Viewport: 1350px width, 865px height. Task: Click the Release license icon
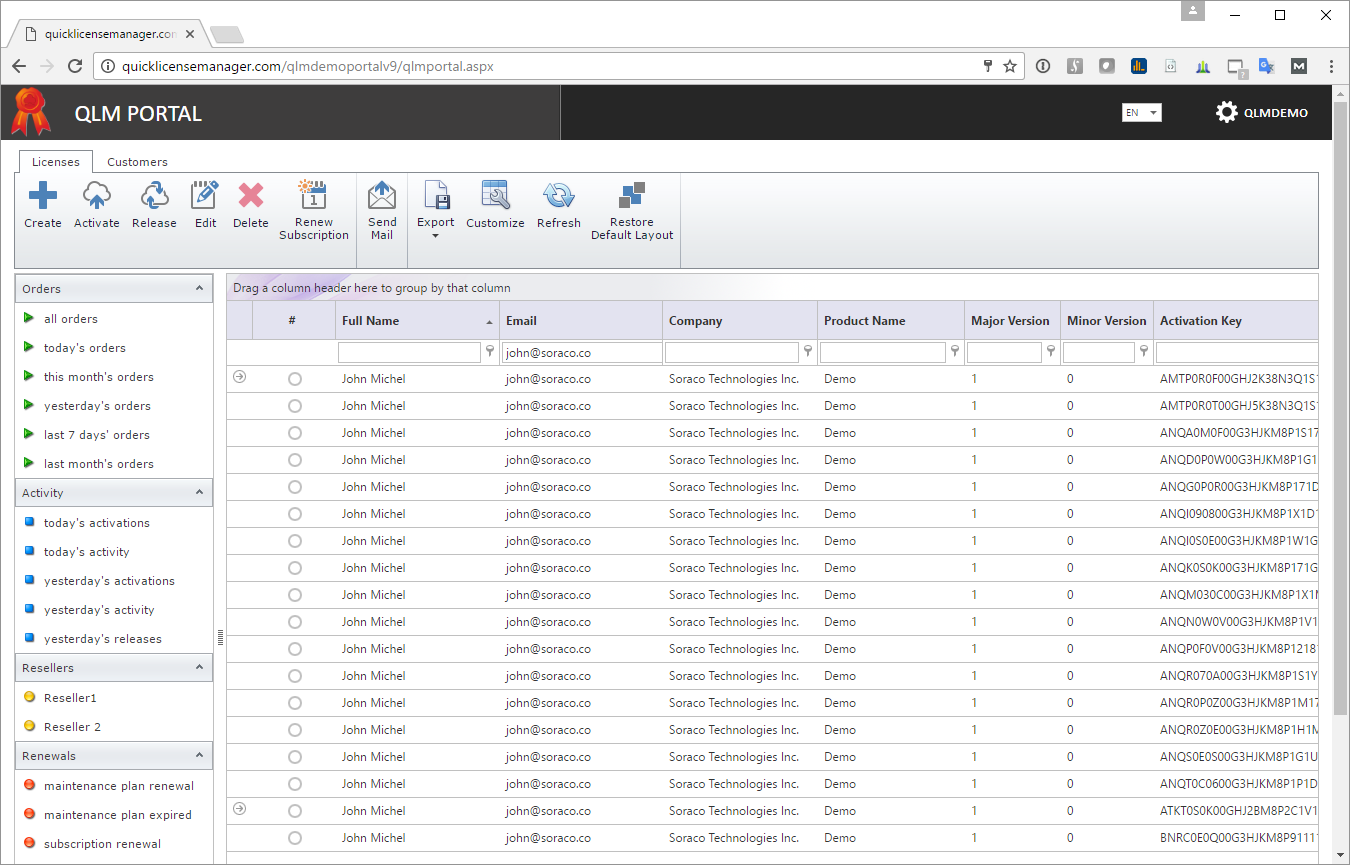coord(154,196)
